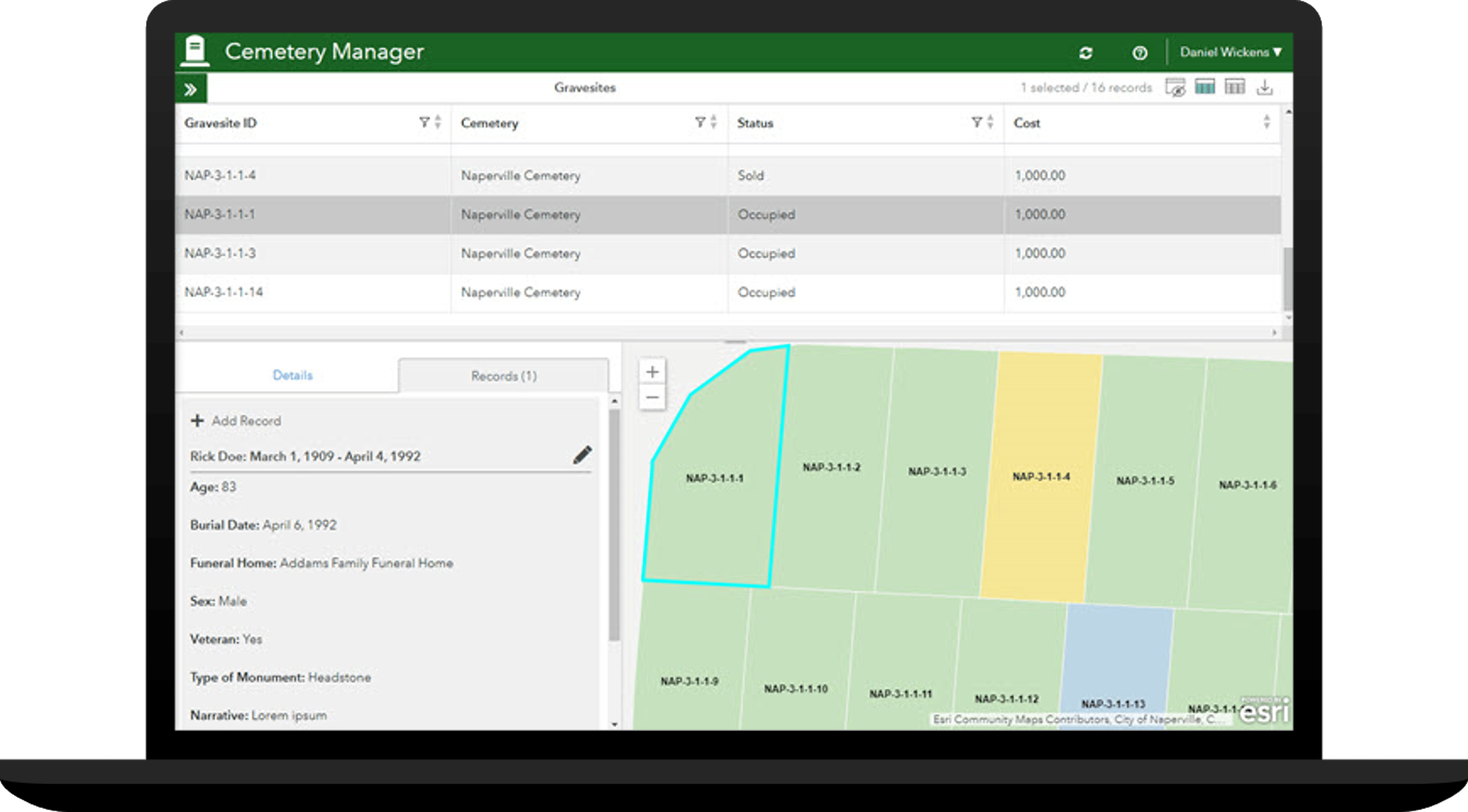Zoom out on the map
This screenshot has height=812, width=1468.
tap(652, 397)
